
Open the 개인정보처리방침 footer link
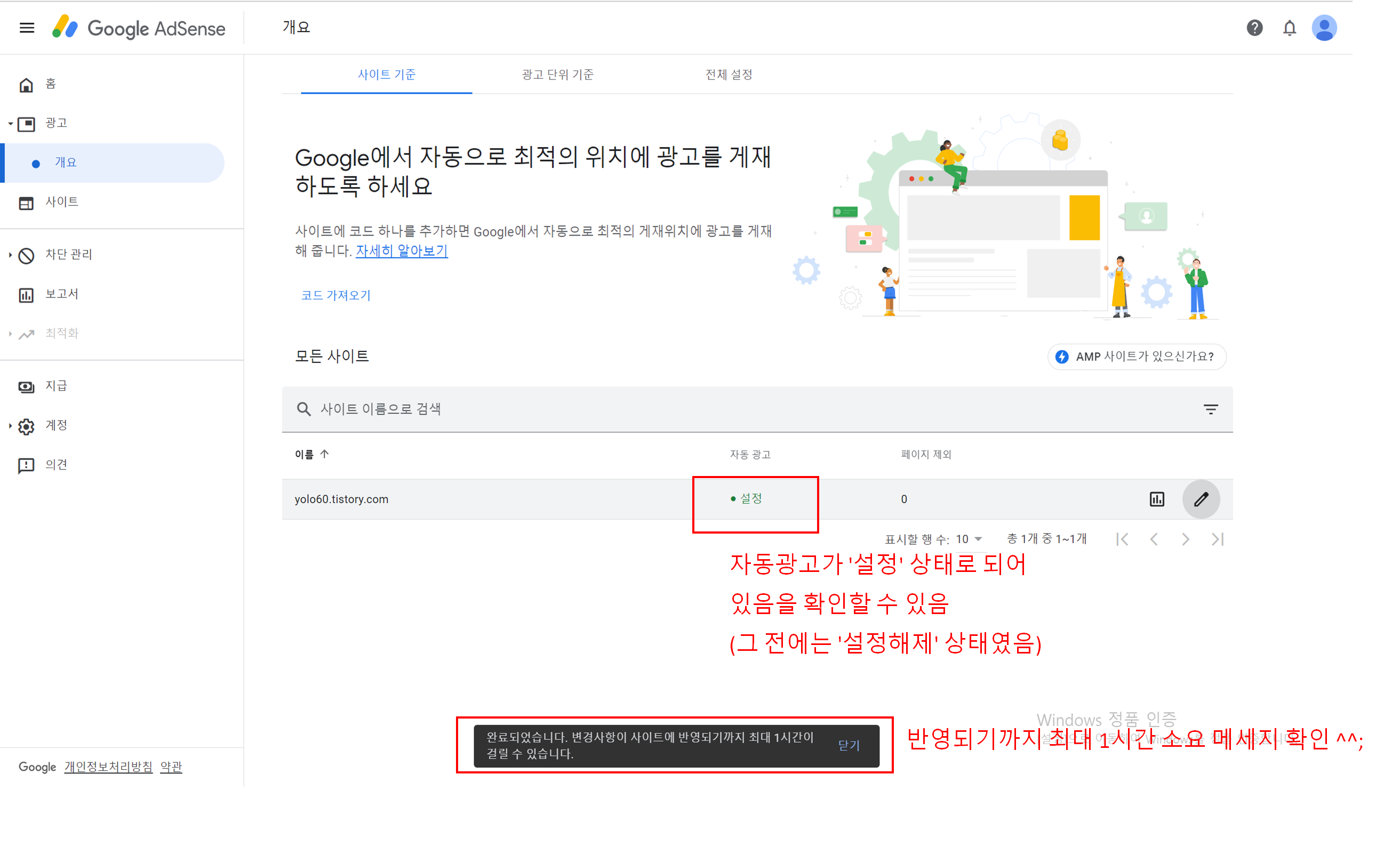click(x=108, y=767)
